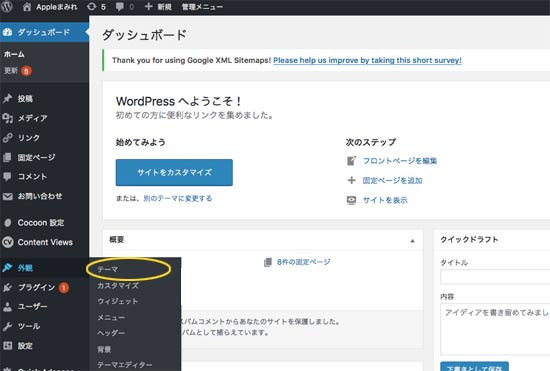This screenshot has width=550, height=371.
Task: Select メニュー in the 外観 submenu
Action: click(x=111, y=317)
